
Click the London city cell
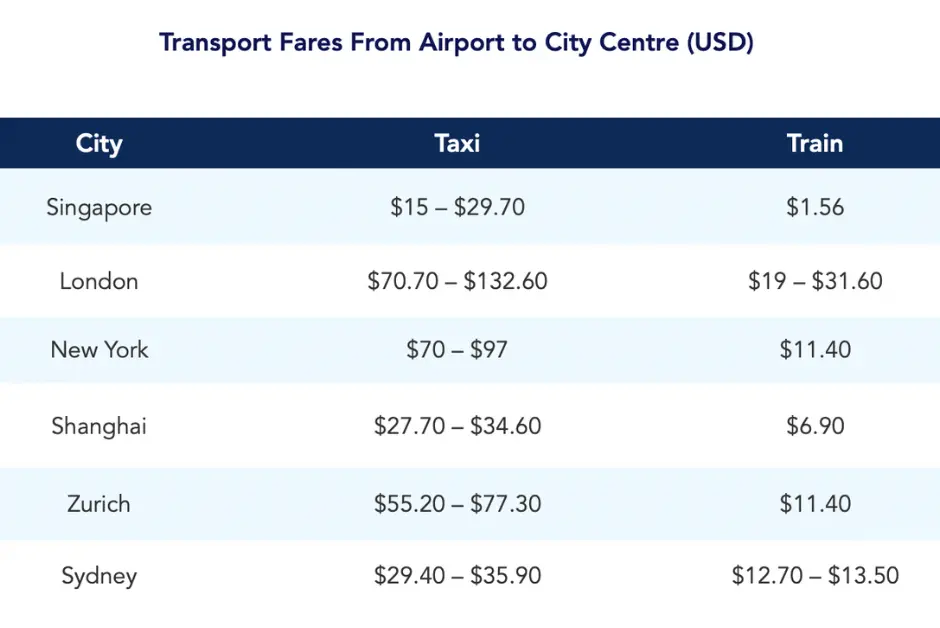[99, 281]
